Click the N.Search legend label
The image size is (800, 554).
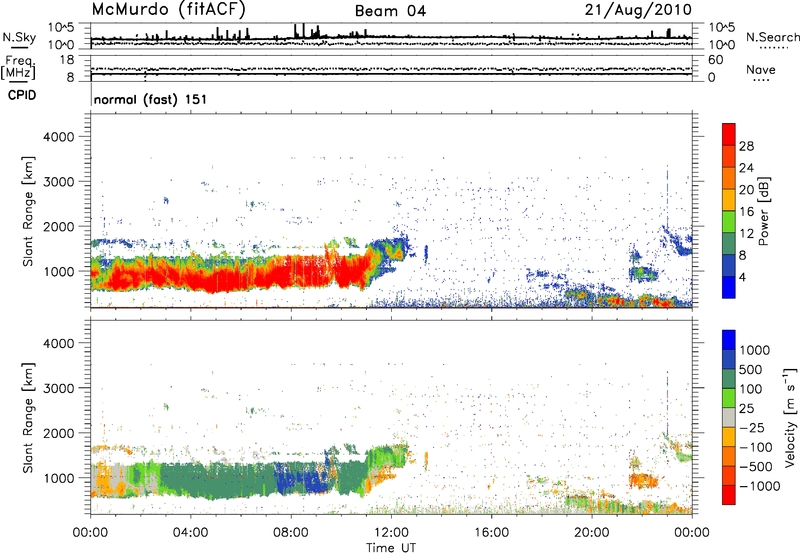(x=773, y=37)
